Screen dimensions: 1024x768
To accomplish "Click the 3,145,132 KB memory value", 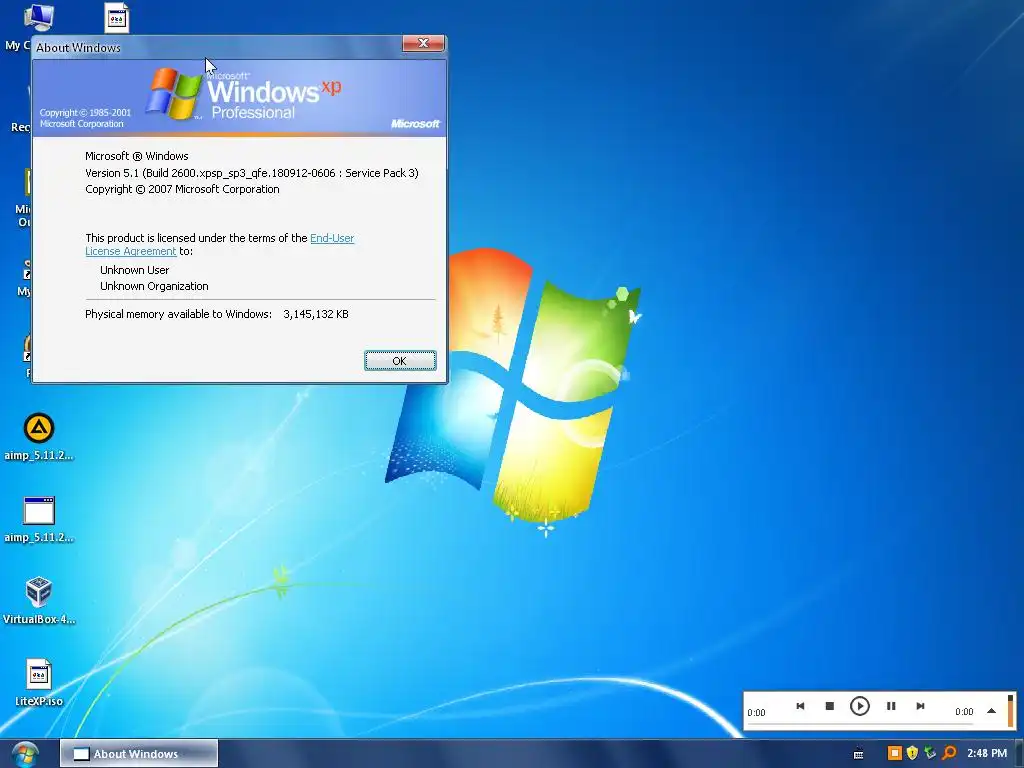I will [x=315, y=314].
